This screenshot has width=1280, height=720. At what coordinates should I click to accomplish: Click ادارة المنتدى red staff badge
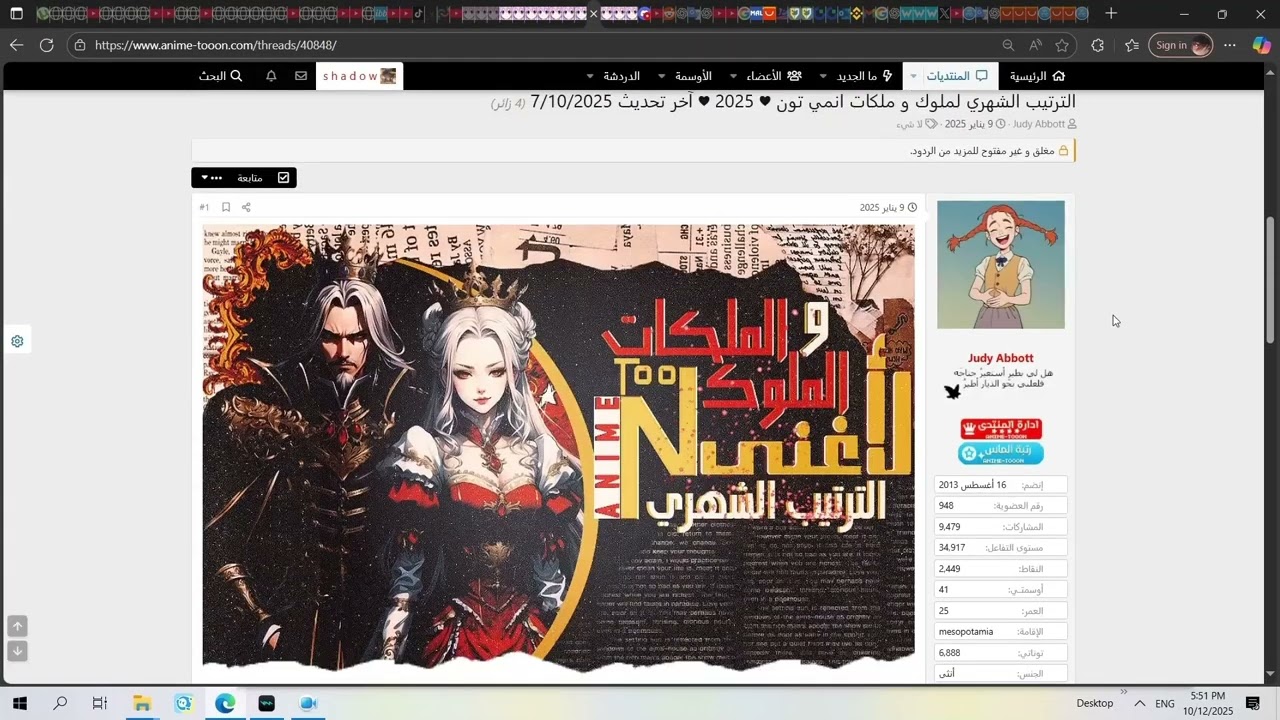pos(1001,429)
